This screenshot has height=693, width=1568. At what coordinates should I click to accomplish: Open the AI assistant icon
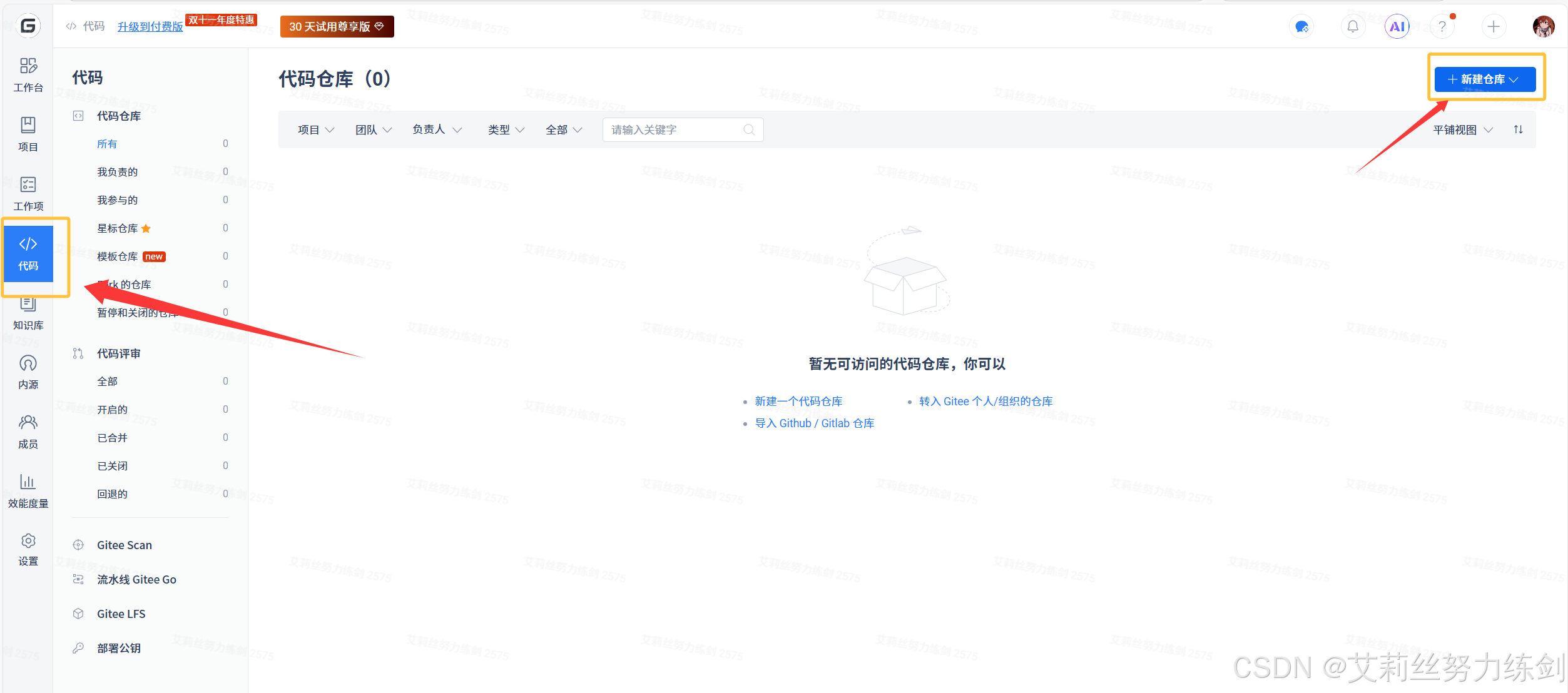(1397, 26)
